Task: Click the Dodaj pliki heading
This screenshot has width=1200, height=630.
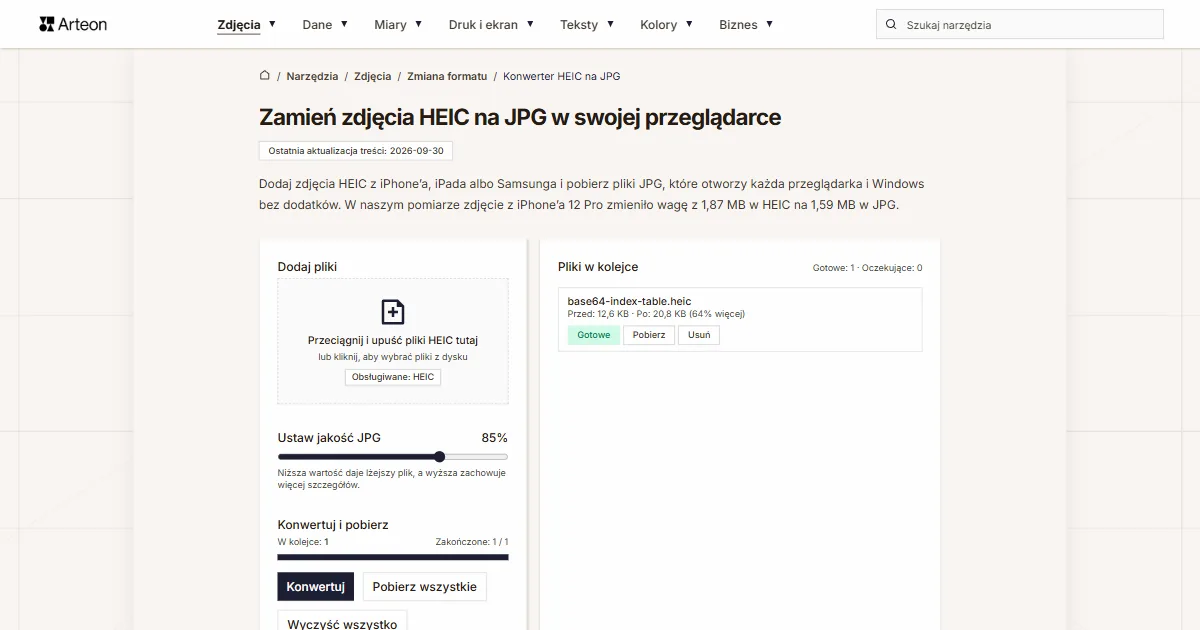Action: pyautogui.click(x=307, y=267)
